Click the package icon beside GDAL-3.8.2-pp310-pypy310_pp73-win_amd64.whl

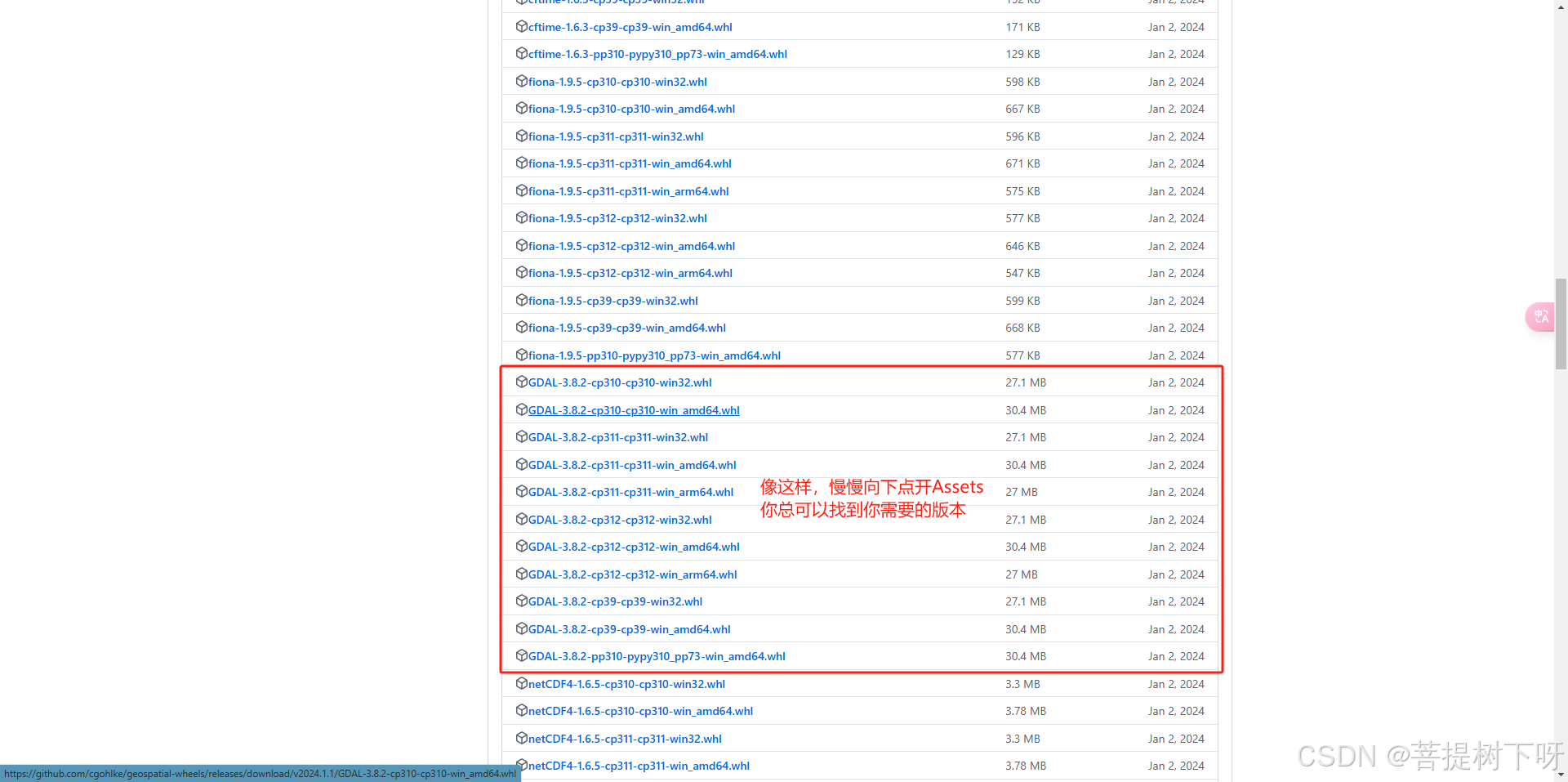coord(521,655)
